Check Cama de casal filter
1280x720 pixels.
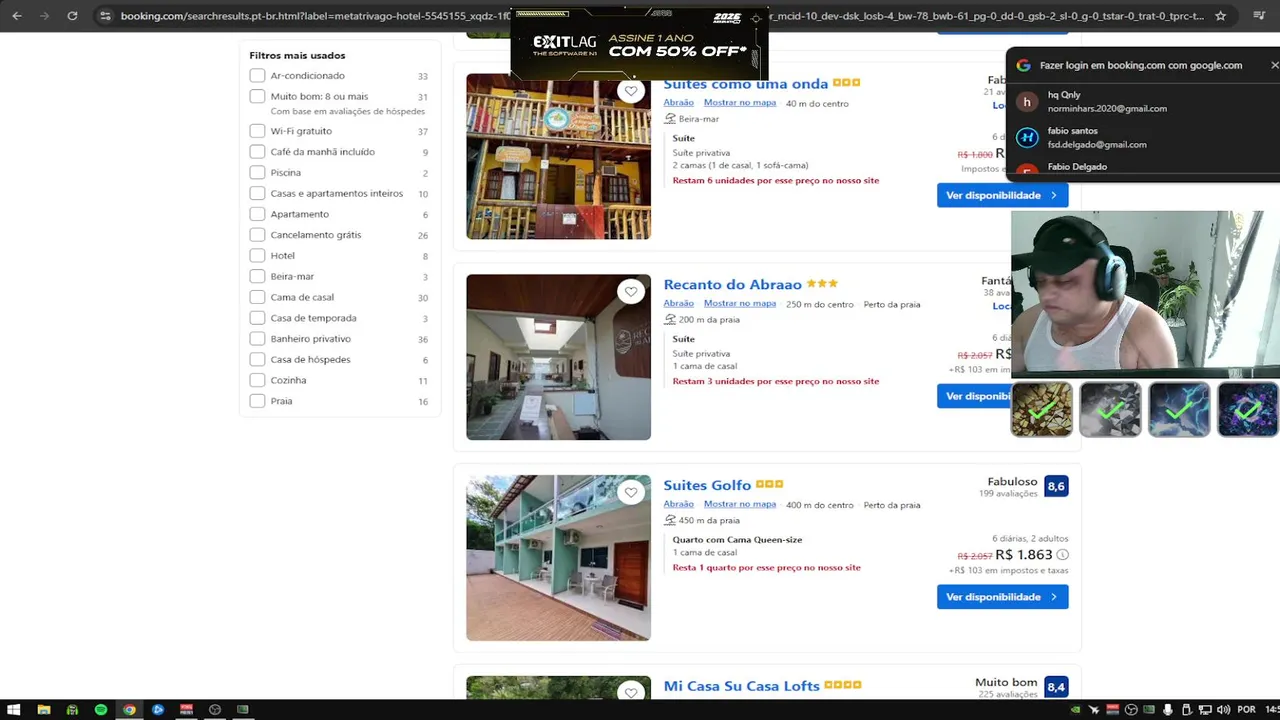tap(257, 297)
